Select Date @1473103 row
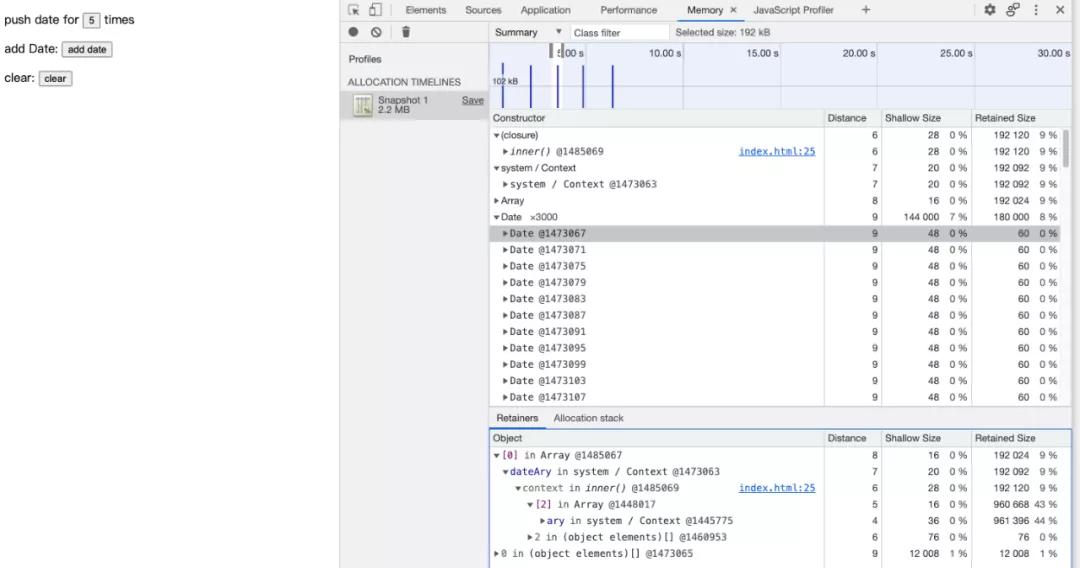The height and width of the screenshot is (568, 1080). 775,381
